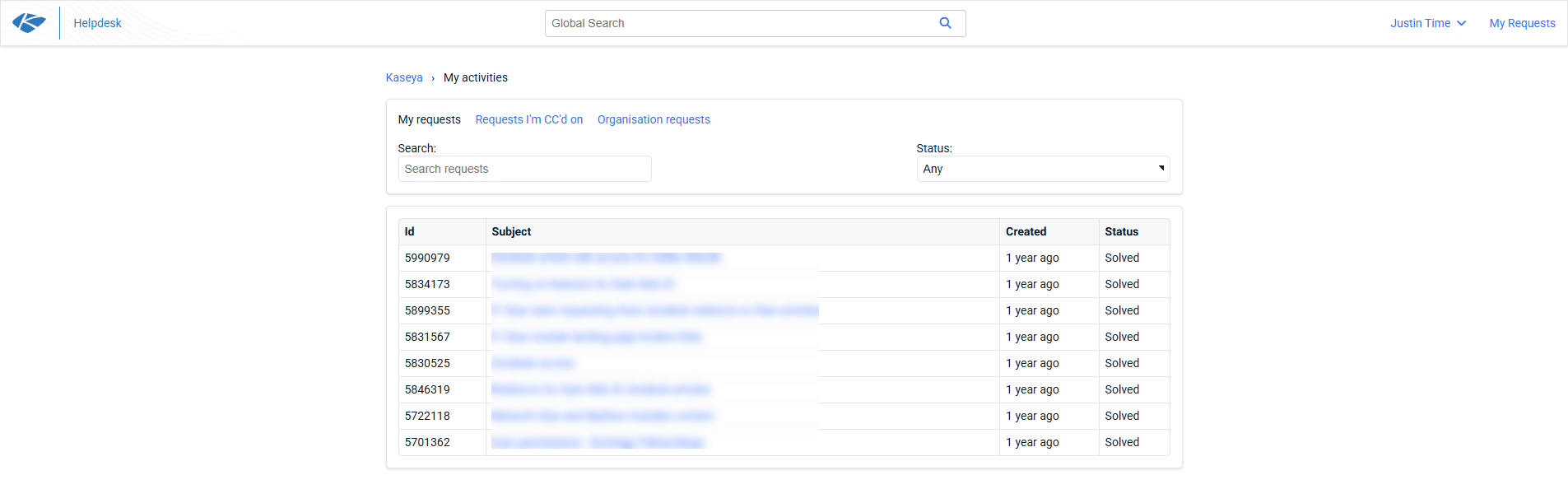
Task: Switch to the My requests tab
Action: 429,119
